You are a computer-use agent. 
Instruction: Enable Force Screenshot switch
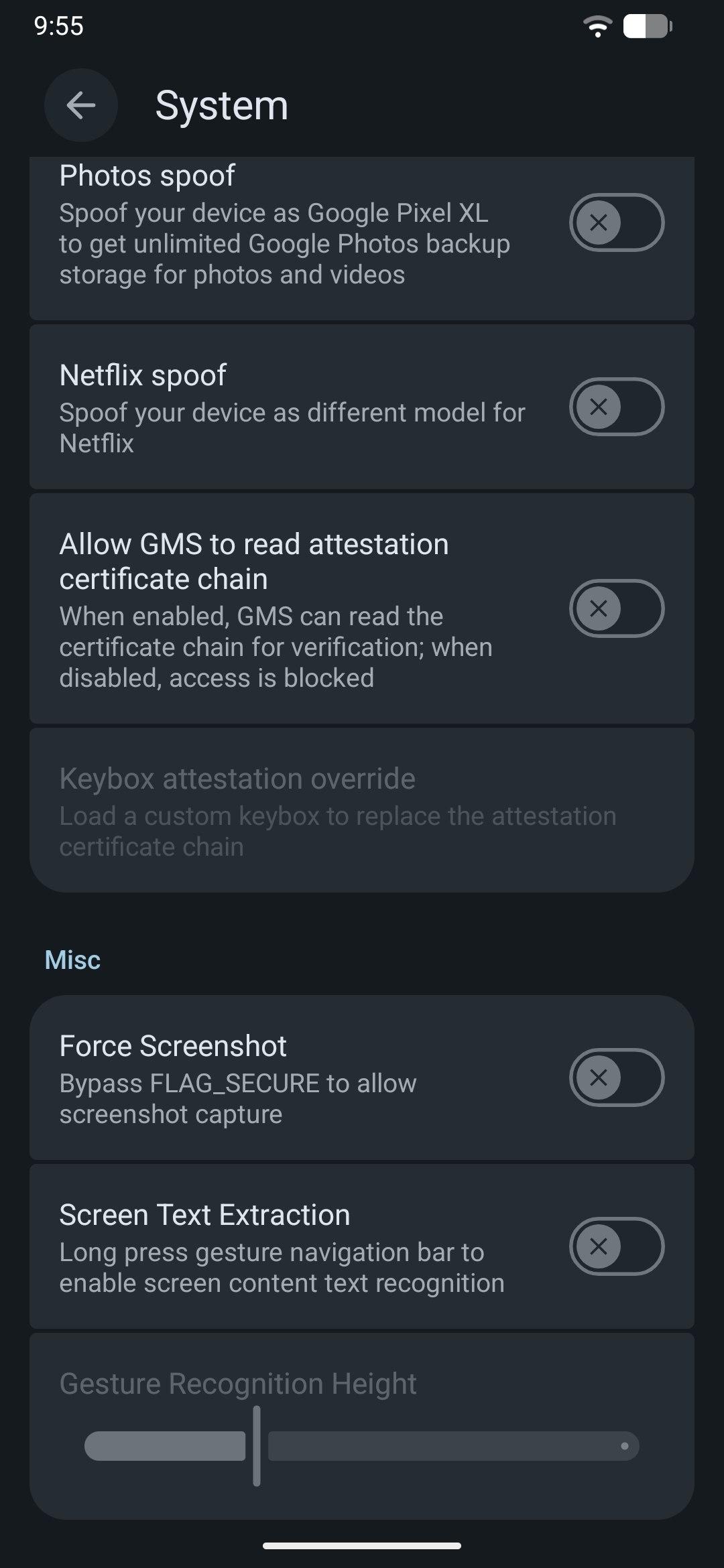coord(616,1077)
